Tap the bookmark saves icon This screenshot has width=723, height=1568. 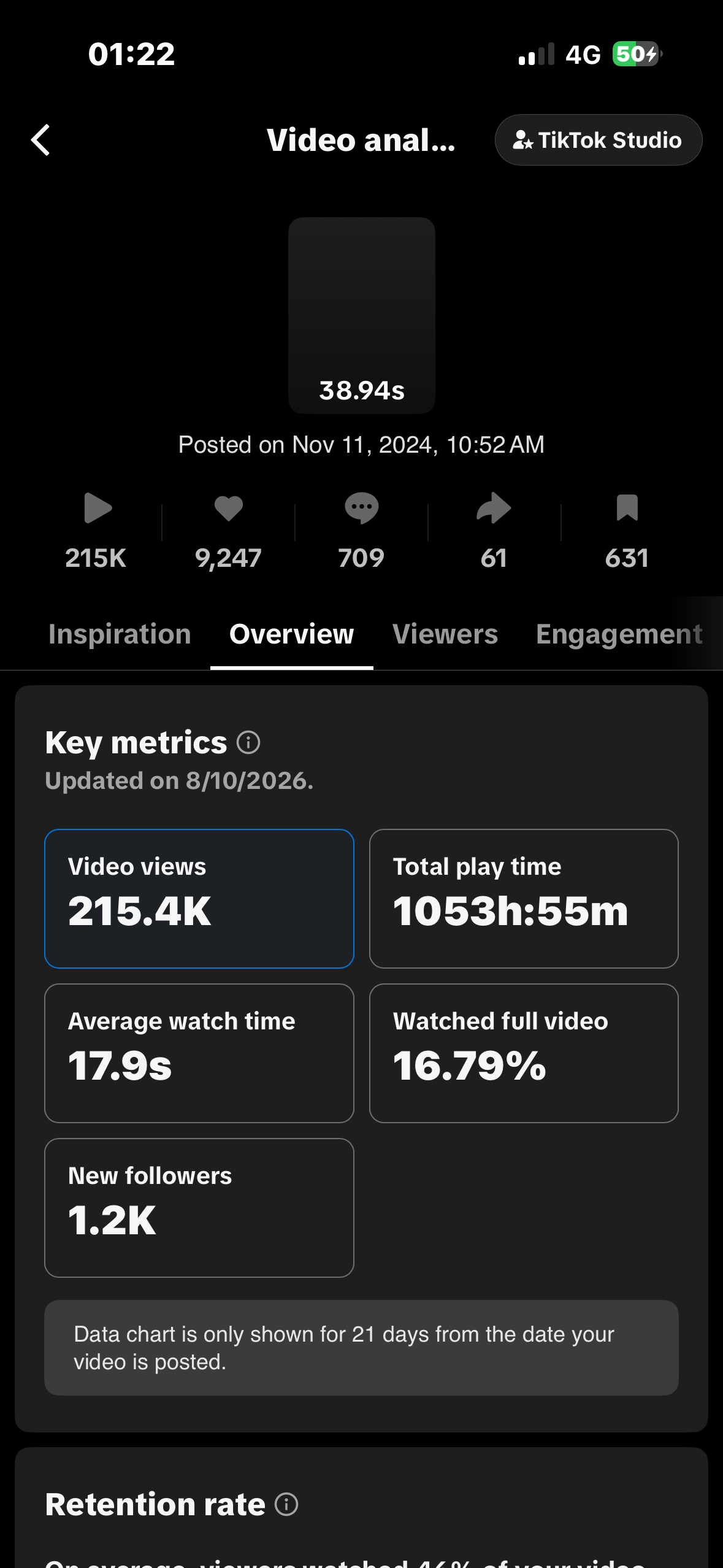[x=627, y=508]
